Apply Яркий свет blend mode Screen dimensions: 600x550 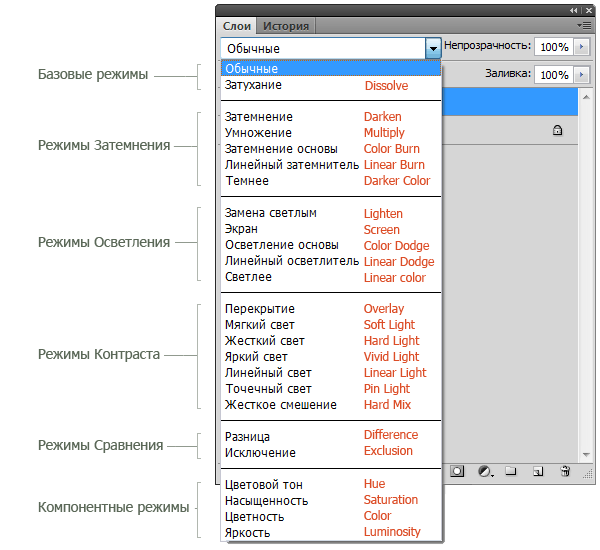(x=331, y=357)
